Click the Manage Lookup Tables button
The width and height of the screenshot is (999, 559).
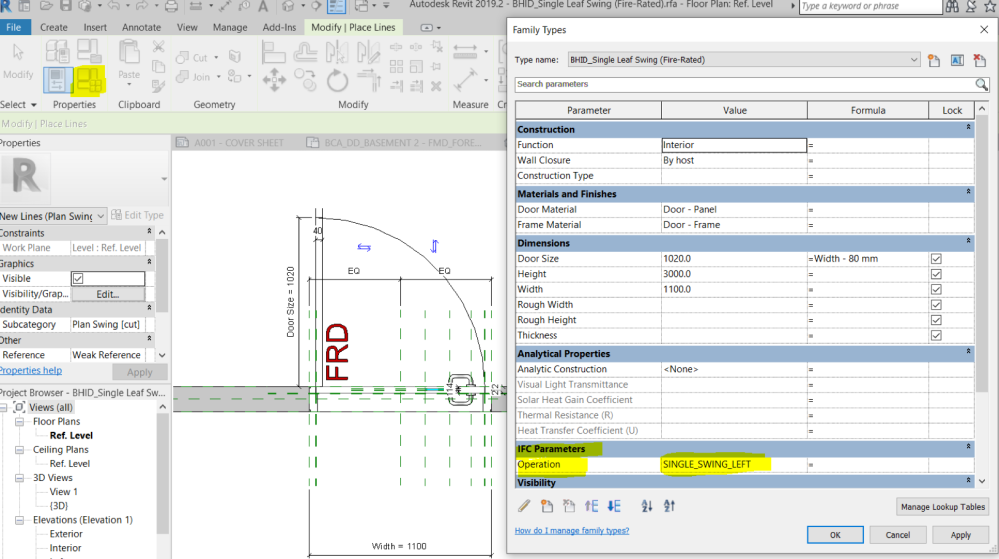(x=943, y=507)
